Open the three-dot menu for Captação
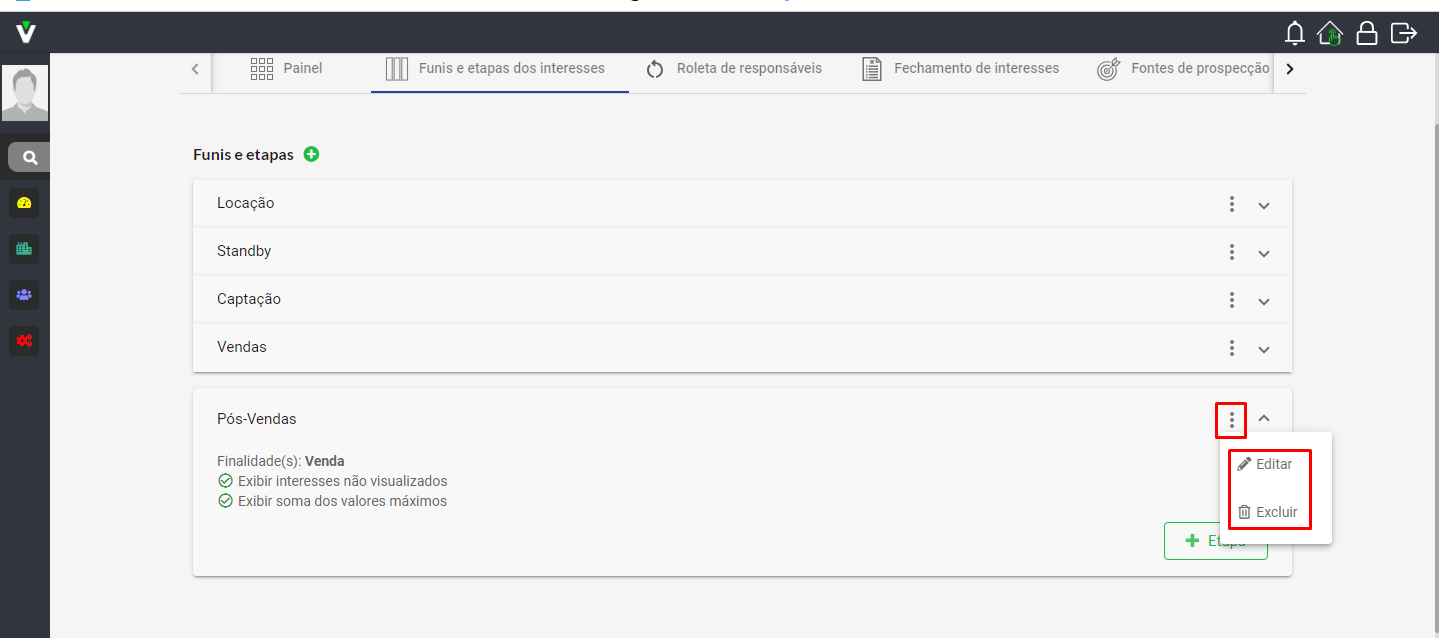Screen dimensions: 1439x638 [1232, 300]
